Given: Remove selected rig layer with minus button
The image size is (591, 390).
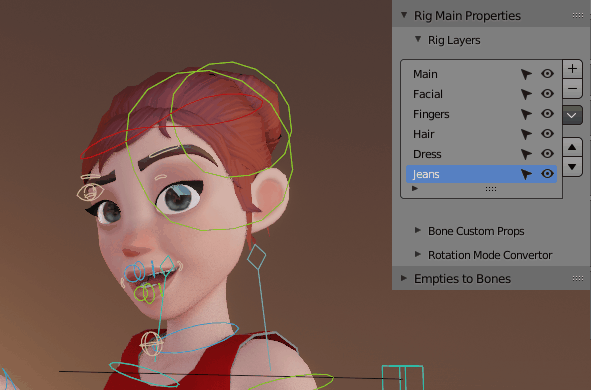Looking at the screenshot, I should 573,89.
